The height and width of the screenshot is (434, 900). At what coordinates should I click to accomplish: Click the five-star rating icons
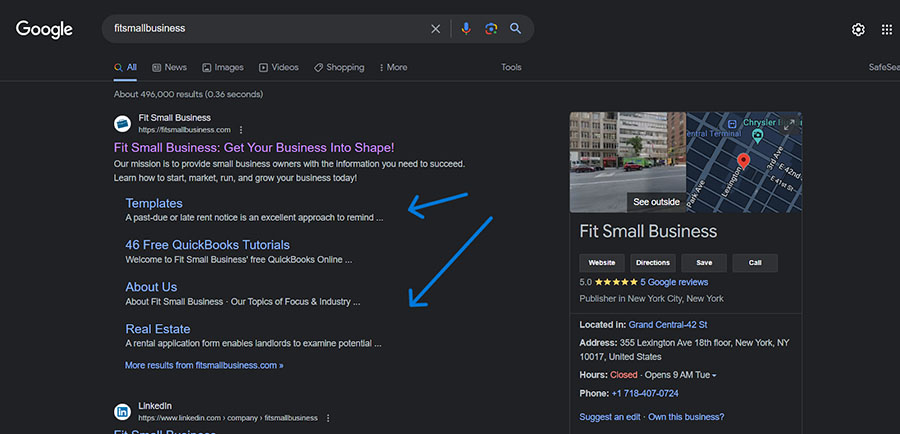pyautogui.click(x=616, y=282)
